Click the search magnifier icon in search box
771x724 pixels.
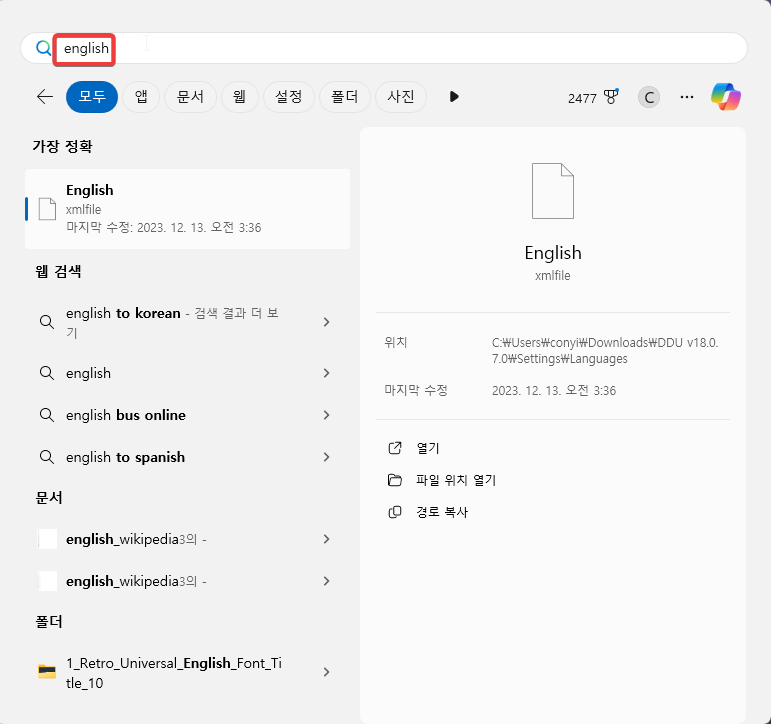point(43,48)
